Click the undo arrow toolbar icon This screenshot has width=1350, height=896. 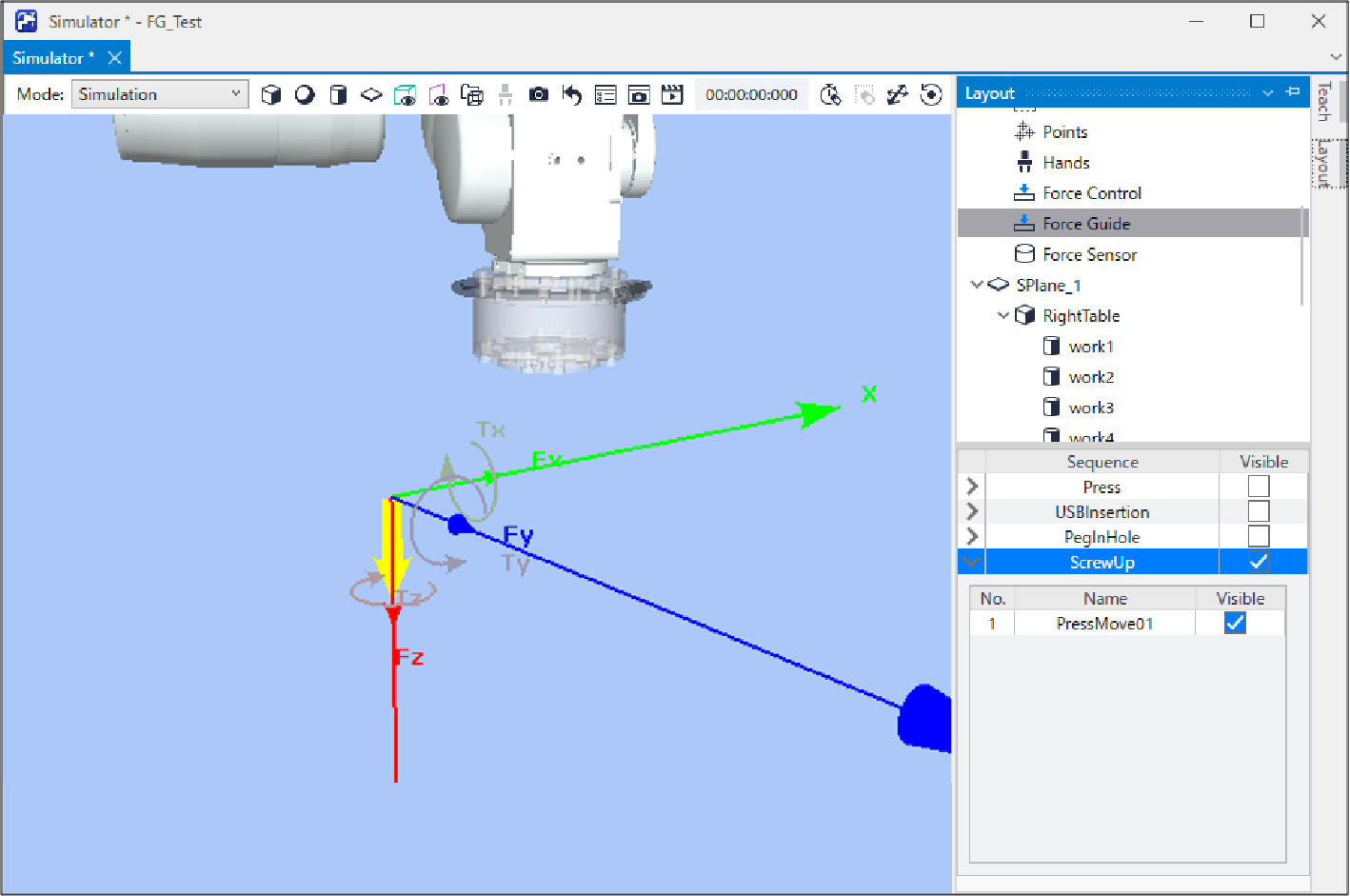(572, 94)
